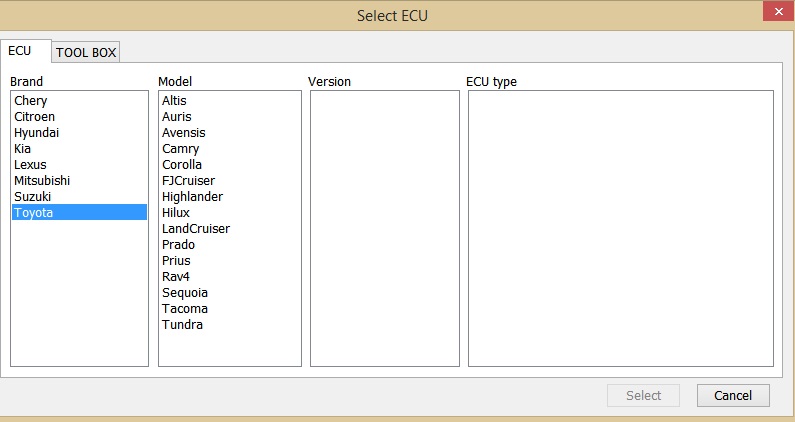Pick Suzuki from the Brand list
This screenshot has width=795, height=422.
tap(34, 197)
